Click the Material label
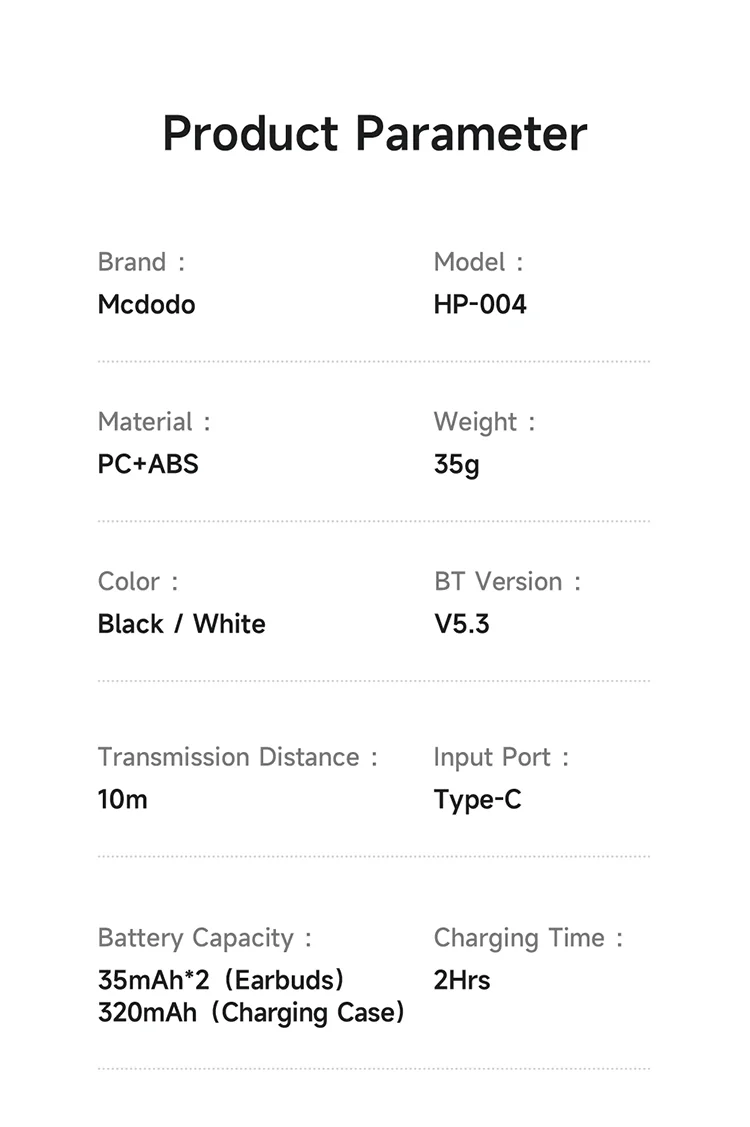Image resolution: width=750 pixels, height=1127 pixels. click(154, 422)
